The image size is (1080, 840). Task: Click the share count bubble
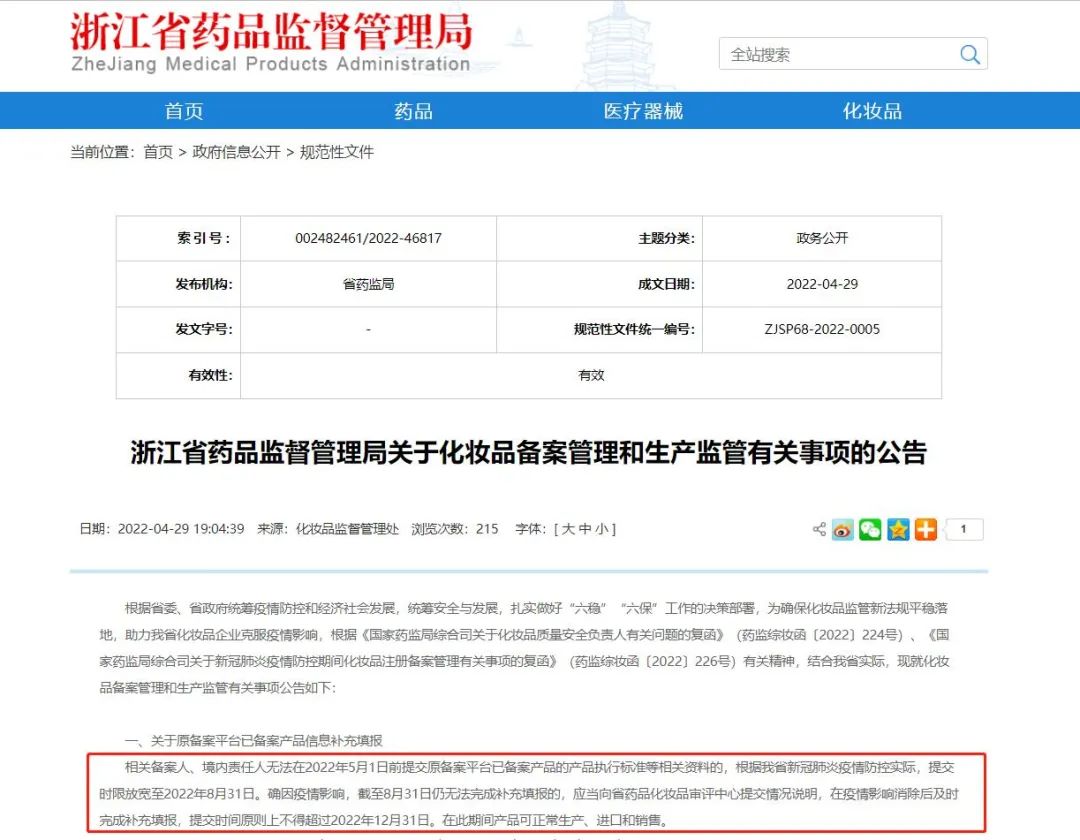coord(964,530)
